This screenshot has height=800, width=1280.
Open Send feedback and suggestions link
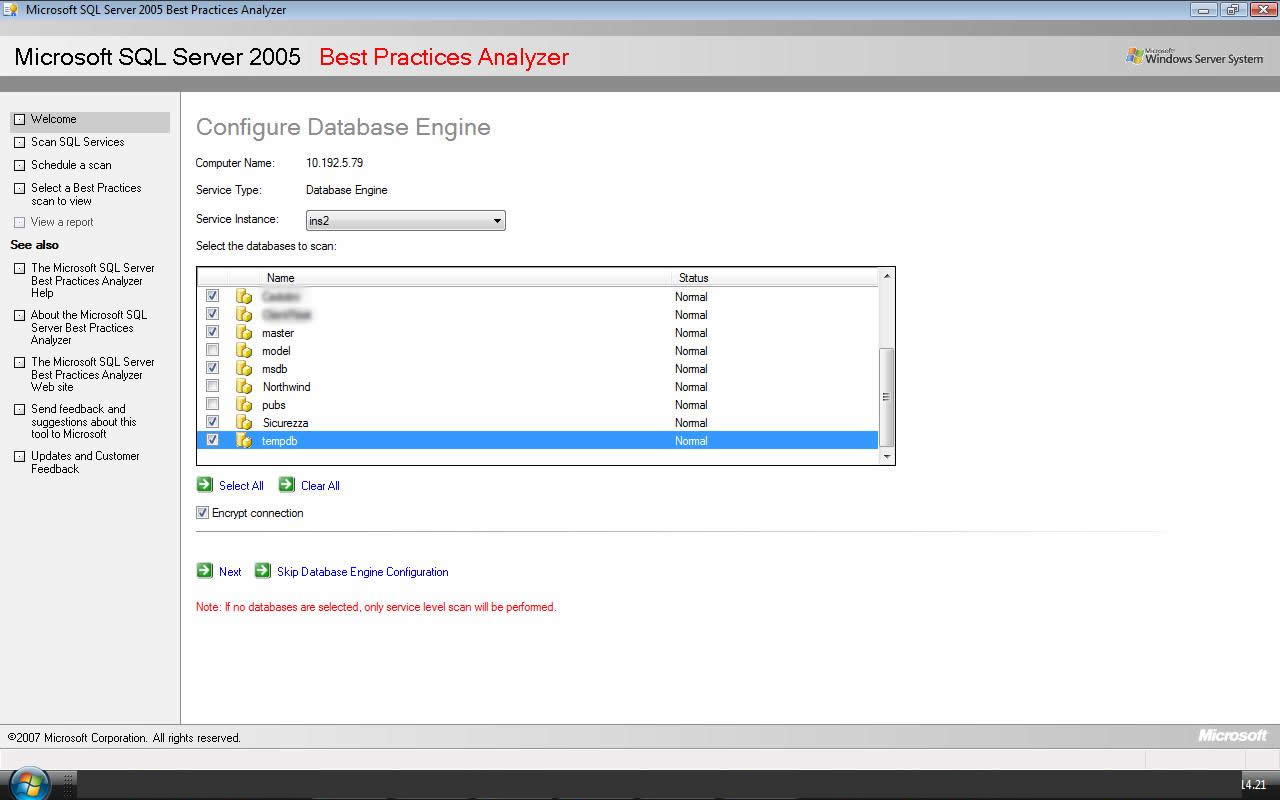83,421
